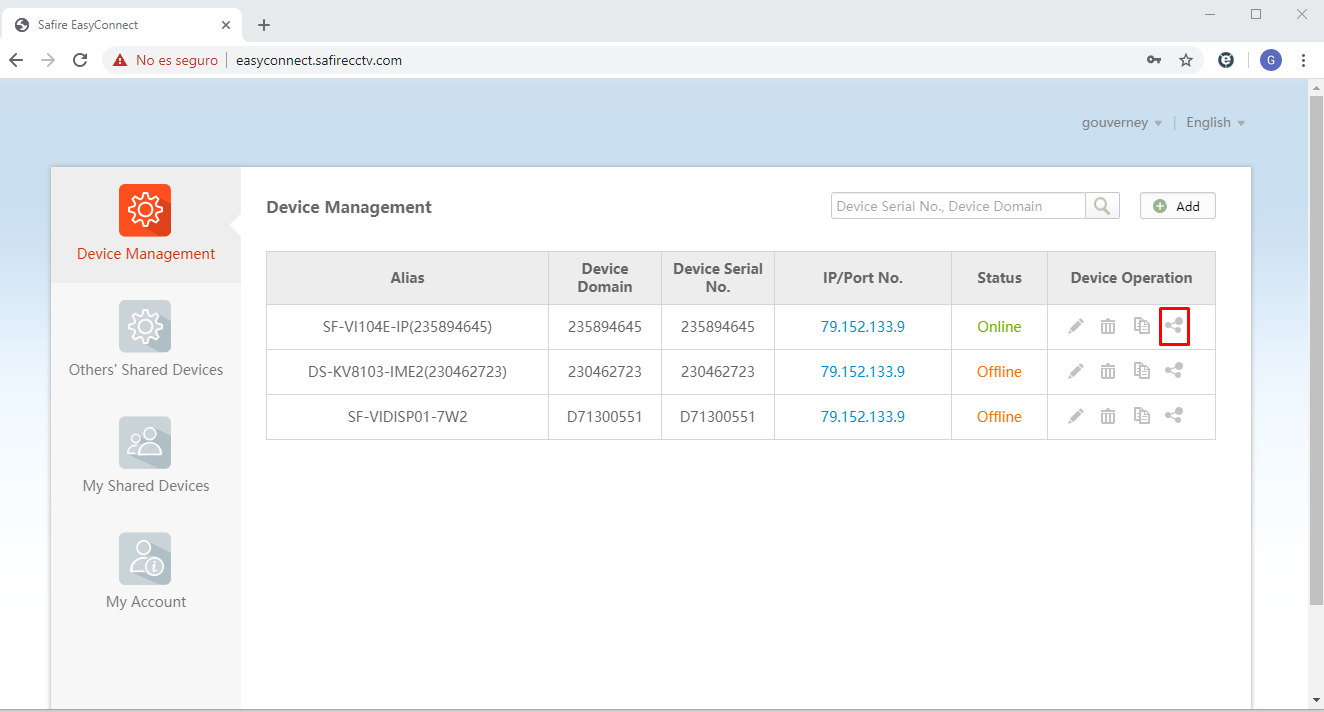Copy details of SF-VIDISP01-7W2 using copy icon
1324x712 pixels.
pos(1141,415)
